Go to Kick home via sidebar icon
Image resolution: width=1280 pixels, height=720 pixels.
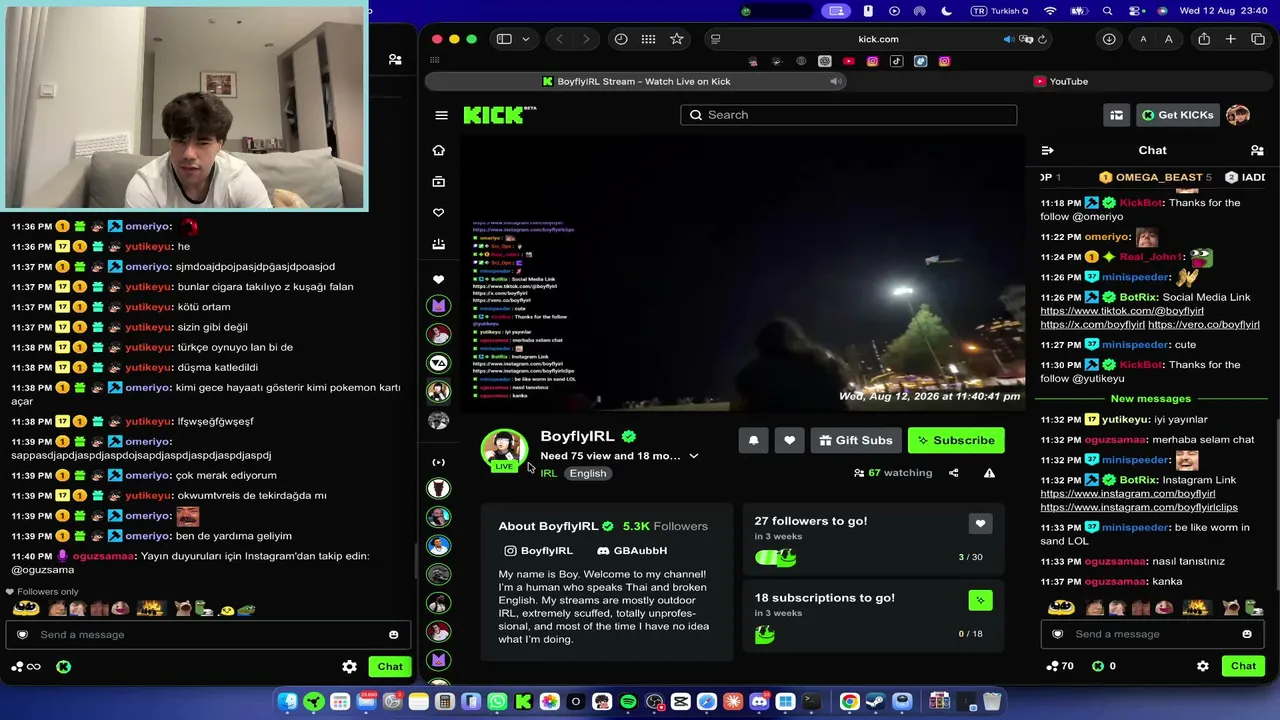pyautogui.click(x=438, y=150)
